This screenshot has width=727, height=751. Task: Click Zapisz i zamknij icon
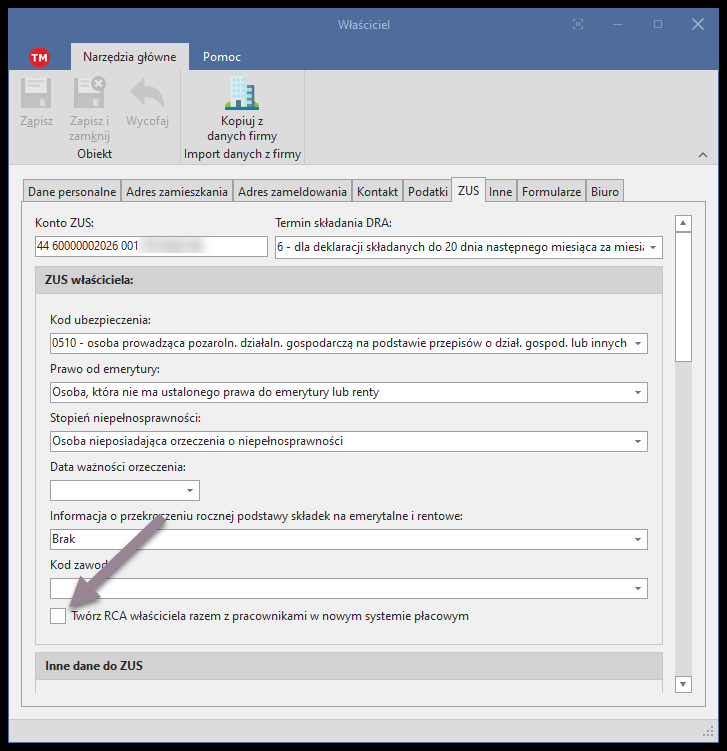coord(89,95)
